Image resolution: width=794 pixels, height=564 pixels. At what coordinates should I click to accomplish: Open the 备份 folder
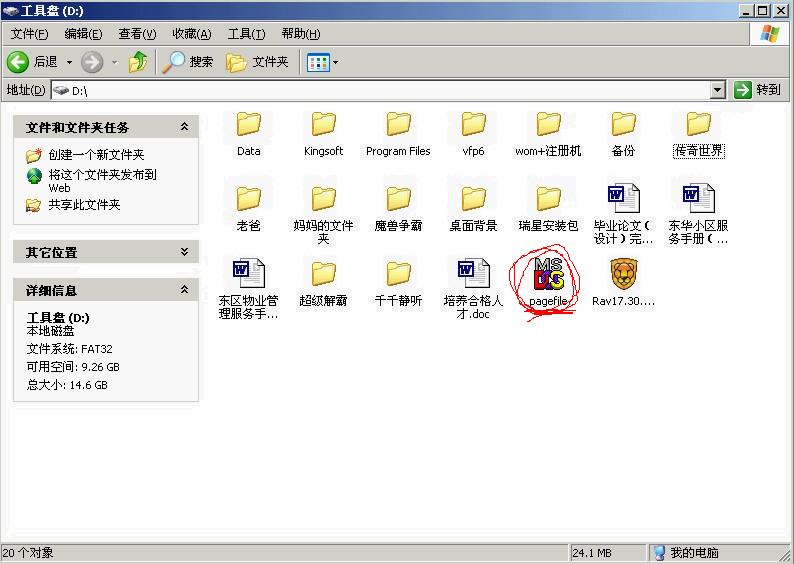click(623, 134)
